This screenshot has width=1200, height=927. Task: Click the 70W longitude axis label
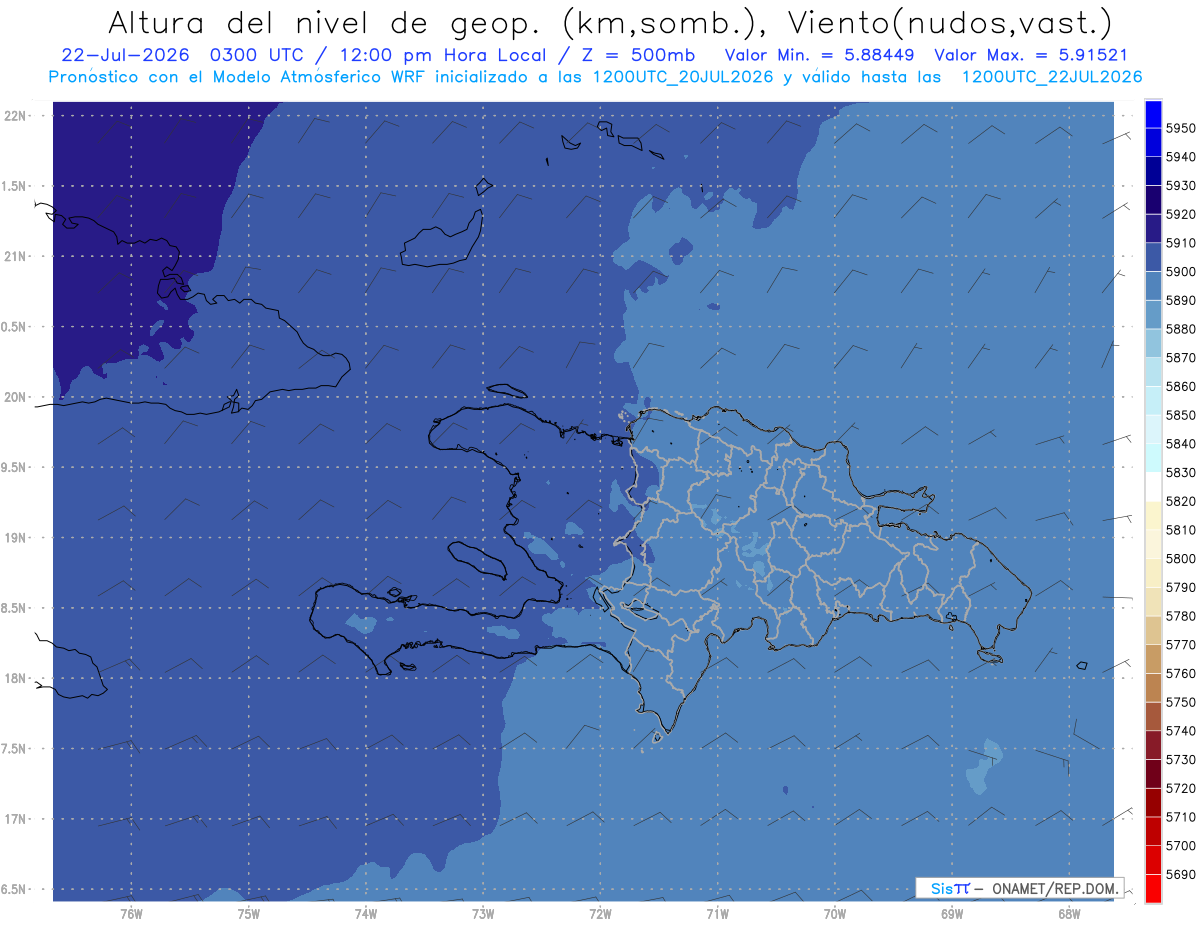(834, 913)
